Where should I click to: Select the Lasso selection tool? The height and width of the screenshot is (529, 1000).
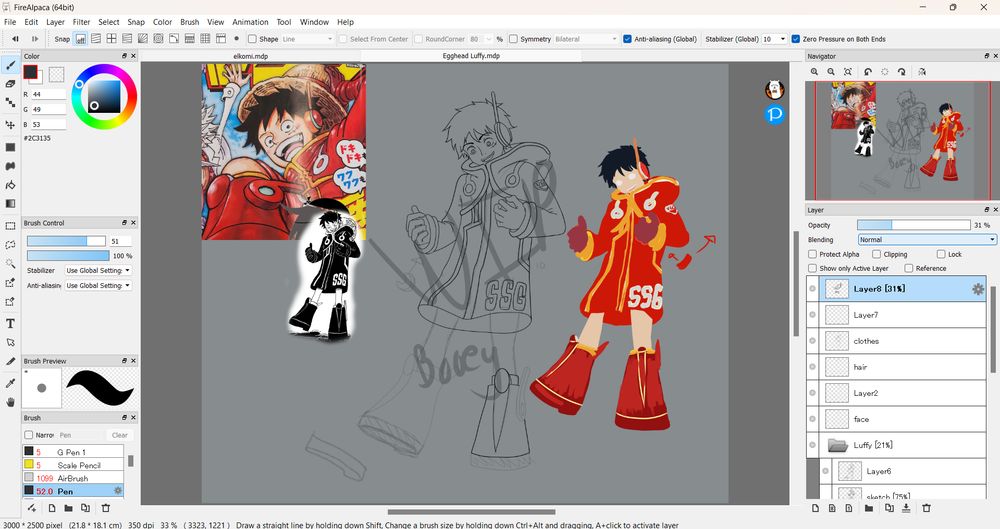coord(10,244)
